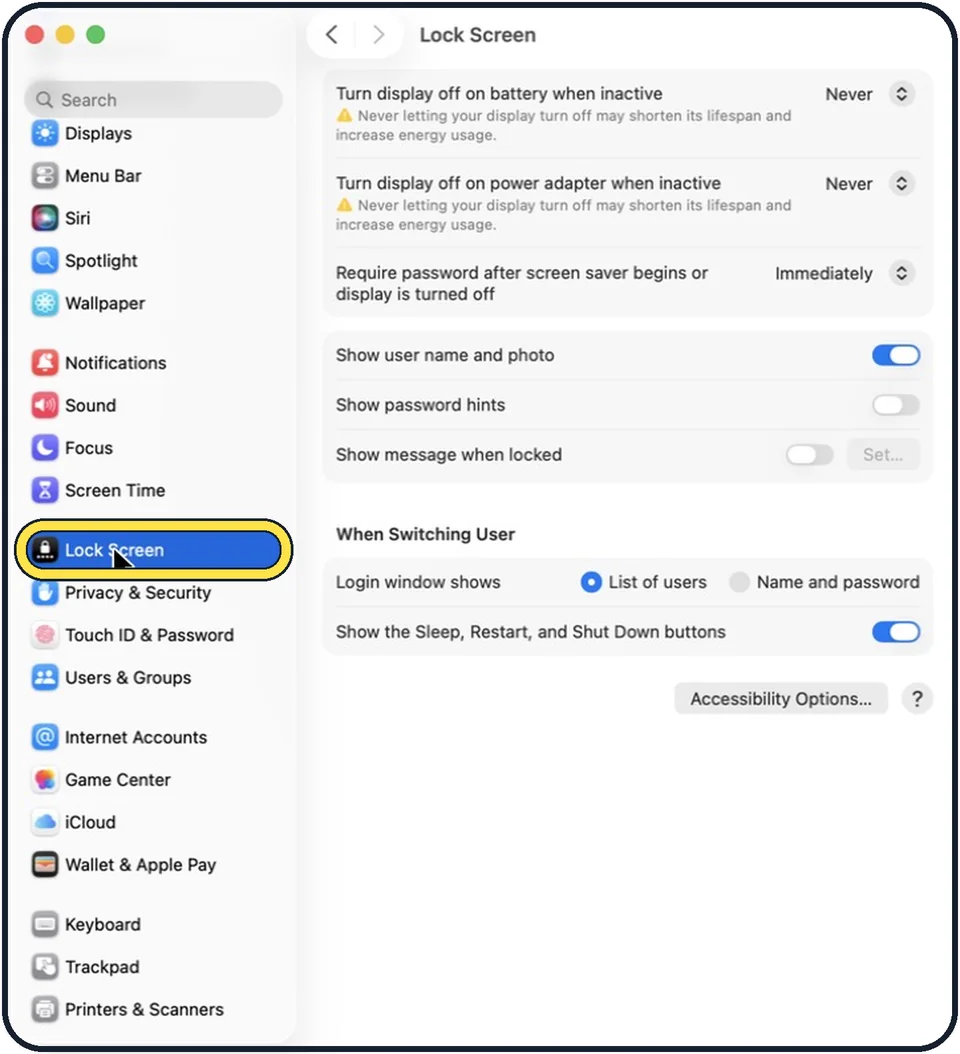
Task: Click the Notifications bell icon
Action: coord(45,363)
